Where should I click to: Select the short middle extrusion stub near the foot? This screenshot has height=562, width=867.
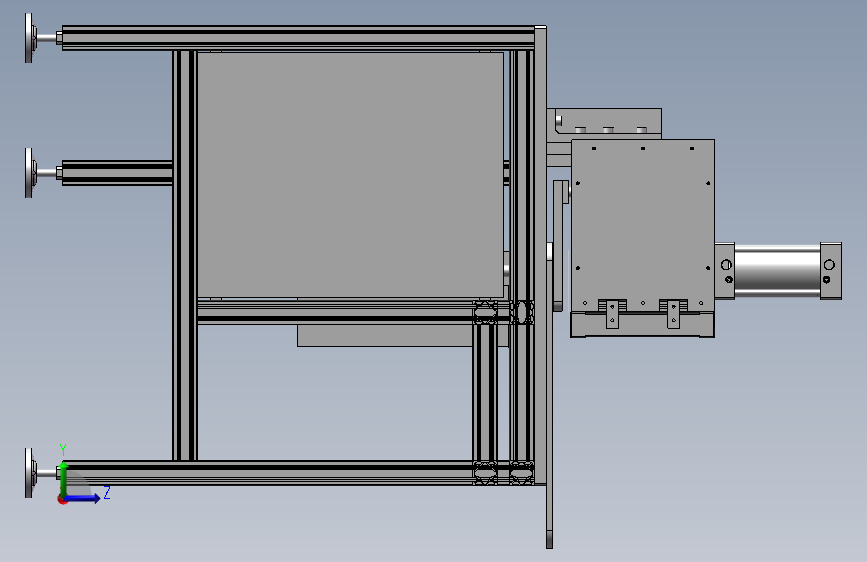click(117, 173)
